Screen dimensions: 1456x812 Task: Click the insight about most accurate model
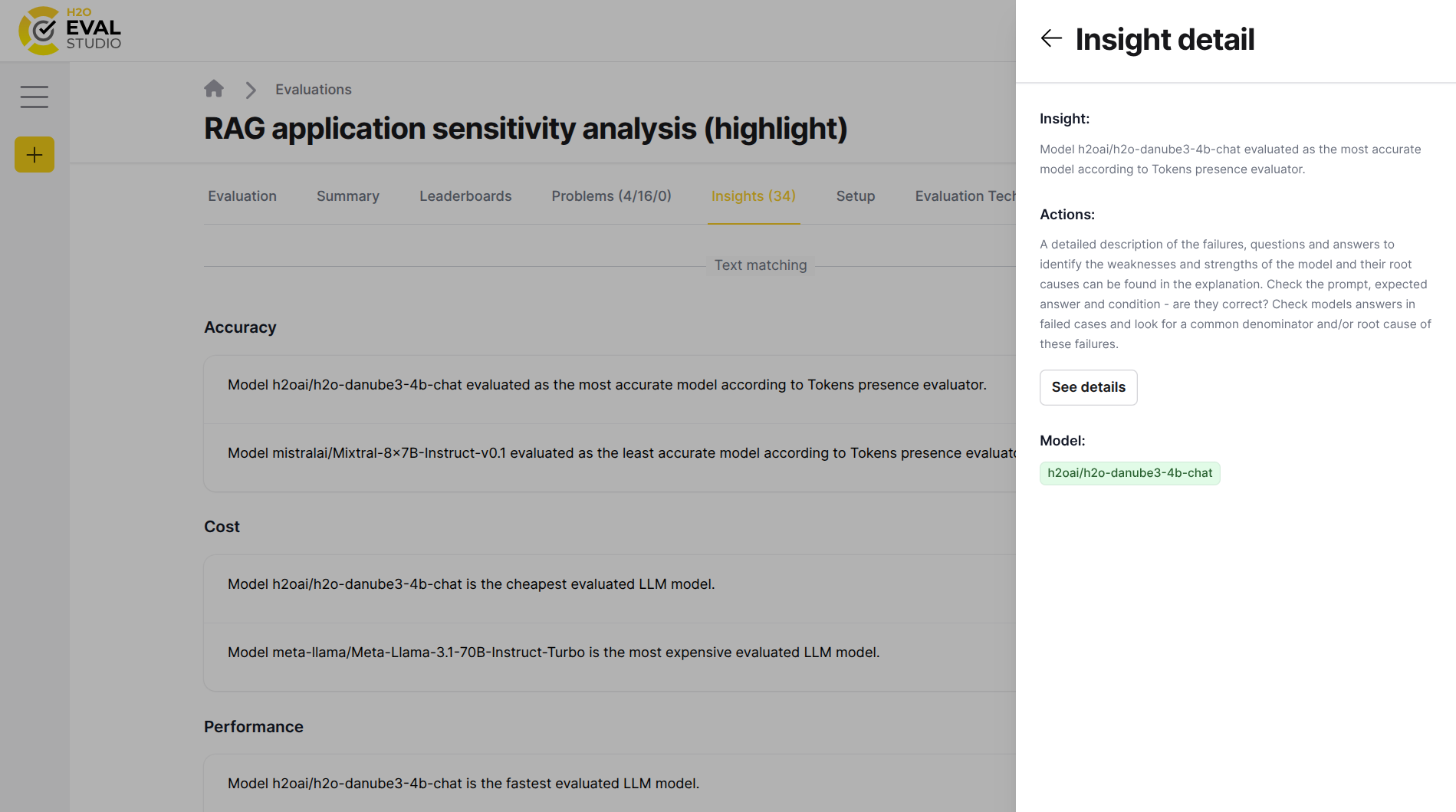pos(606,384)
